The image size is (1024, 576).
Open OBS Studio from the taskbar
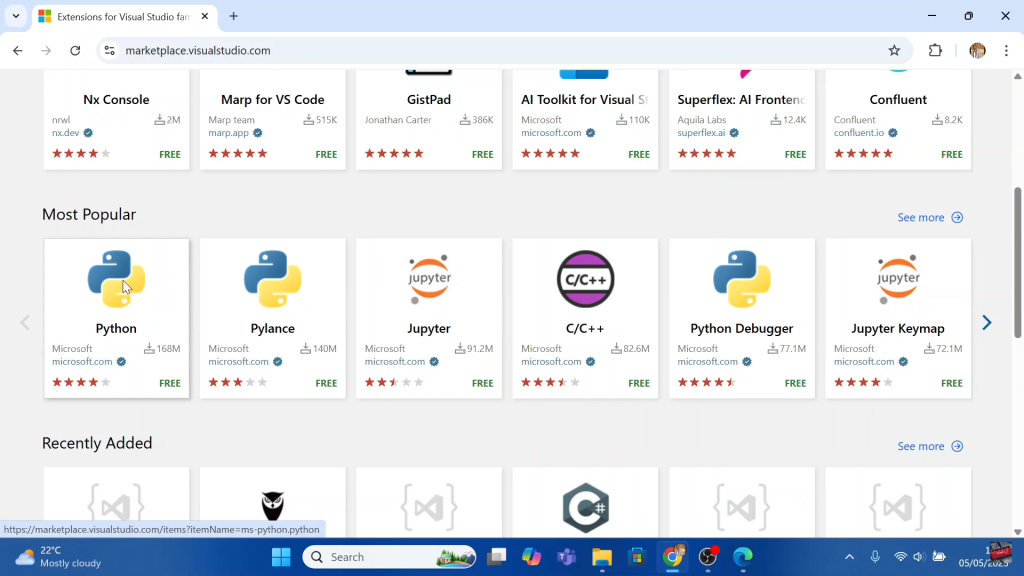[x=708, y=557]
